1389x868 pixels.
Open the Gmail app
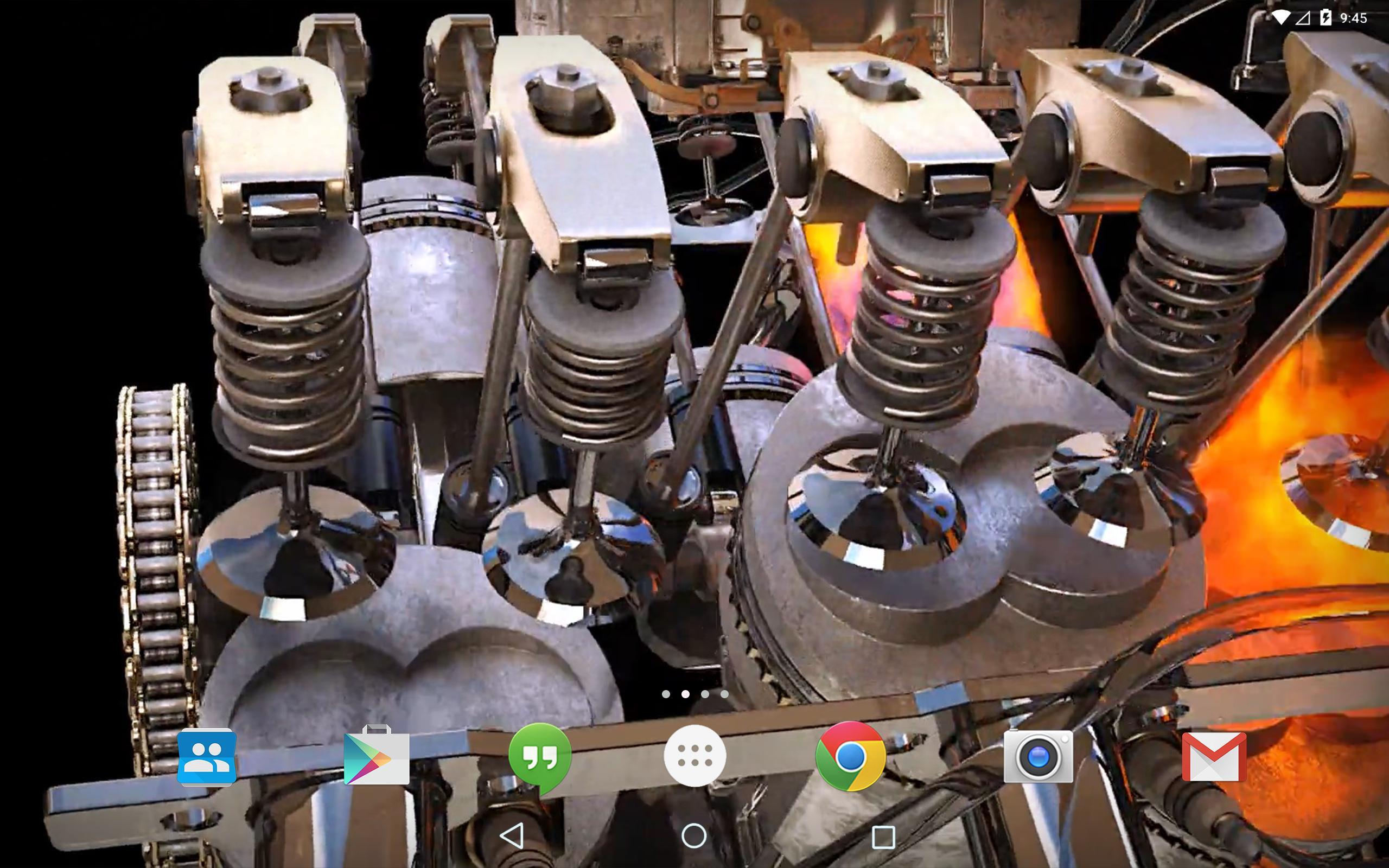[x=1214, y=757]
